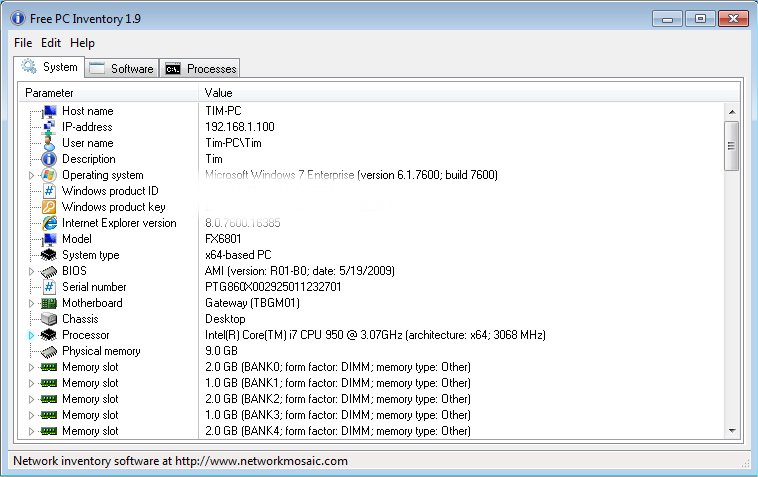This screenshot has height=477, width=758.
Task: Select the 9.0 GB physical memory value
Action: (221, 351)
